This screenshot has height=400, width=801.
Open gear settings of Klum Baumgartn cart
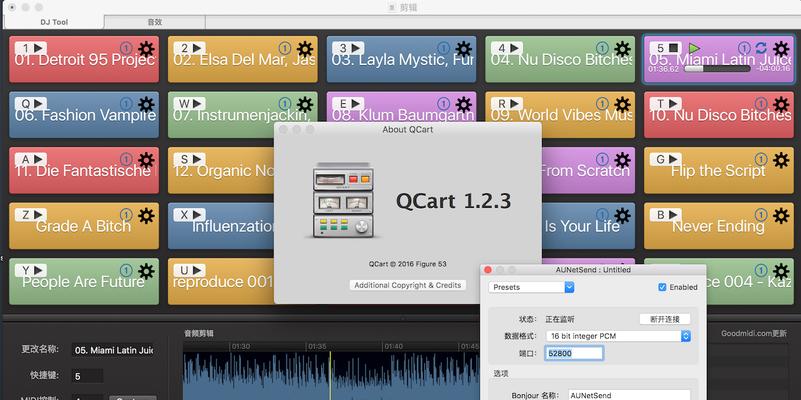pos(463,105)
